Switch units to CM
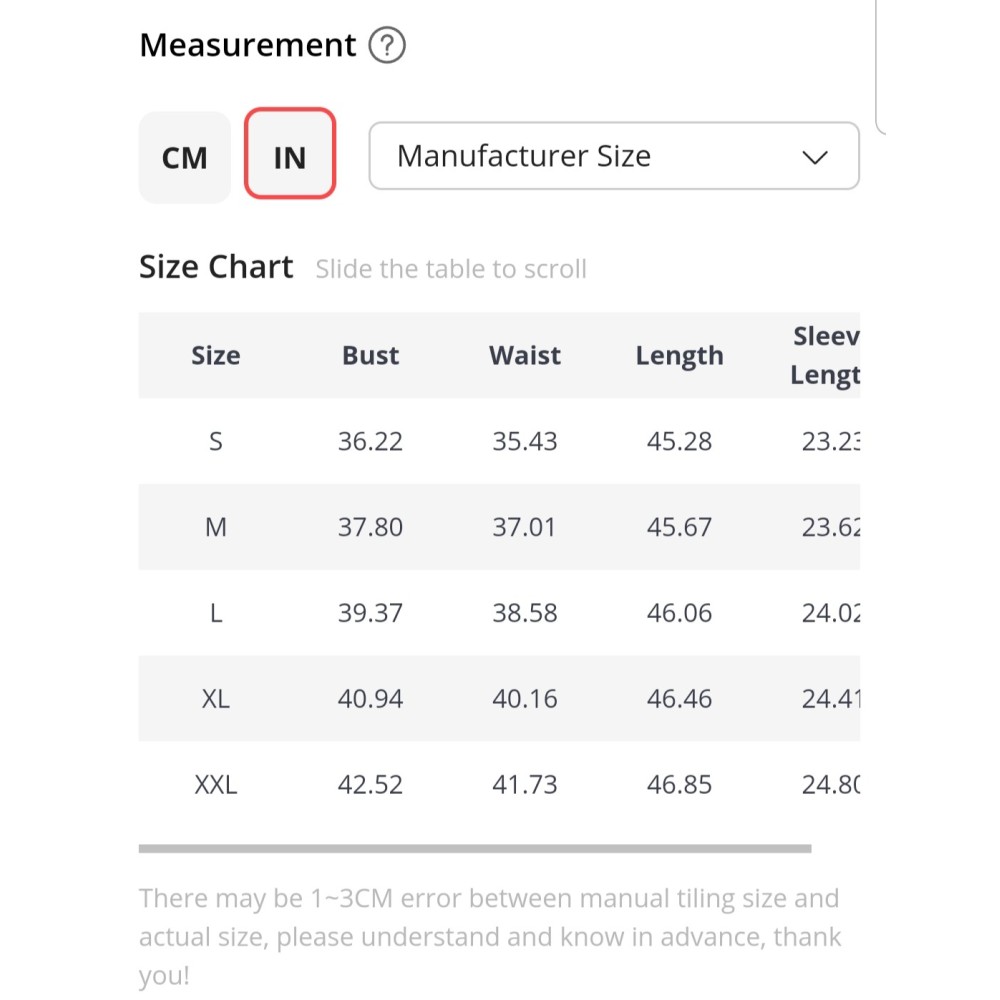 click(185, 158)
